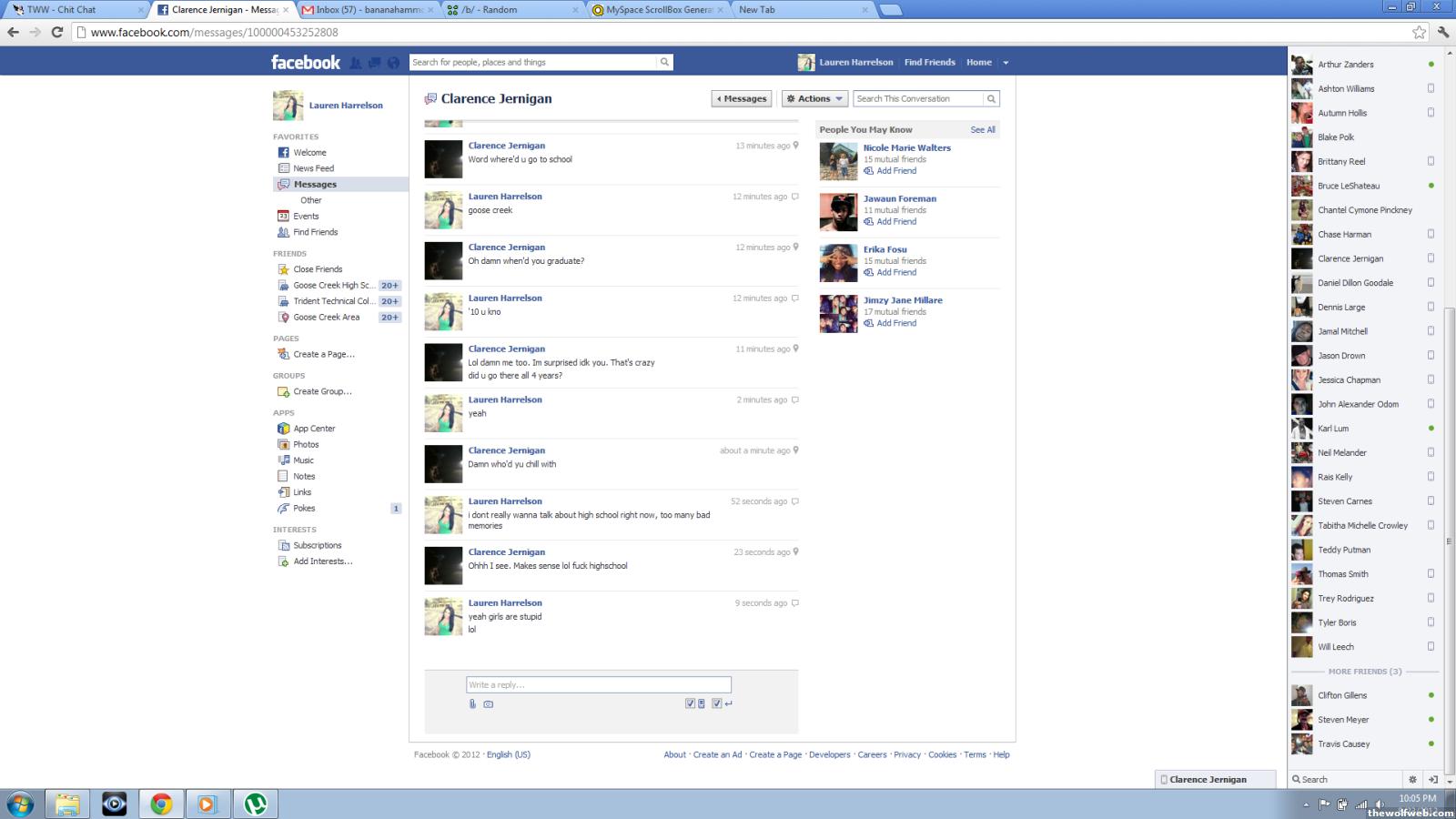Image resolution: width=1456 pixels, height=819 pixels.
Task: Open the Actions dropdown menu
Action: 814,98
